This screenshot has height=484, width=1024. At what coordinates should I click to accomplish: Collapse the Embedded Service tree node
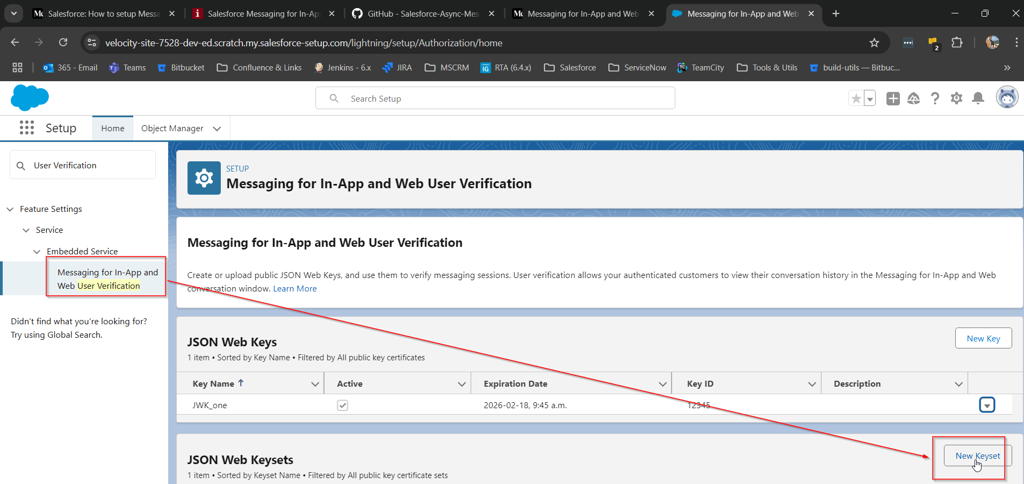(x=38, y=251)
